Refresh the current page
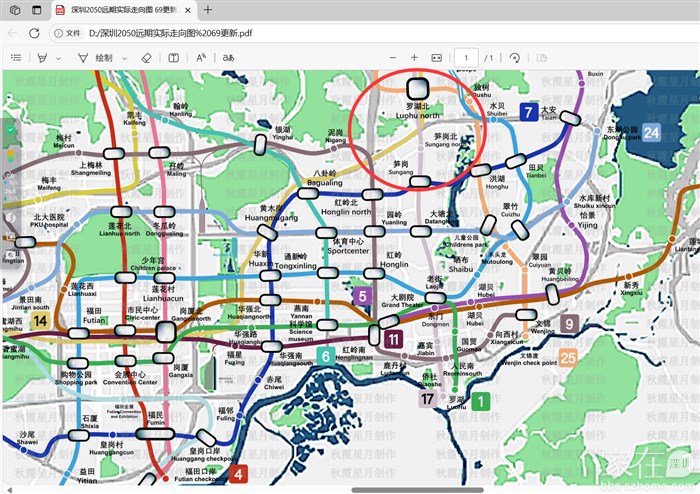Image resolution: width=700 pixels, height=494 pixels. tap(34, 33)
